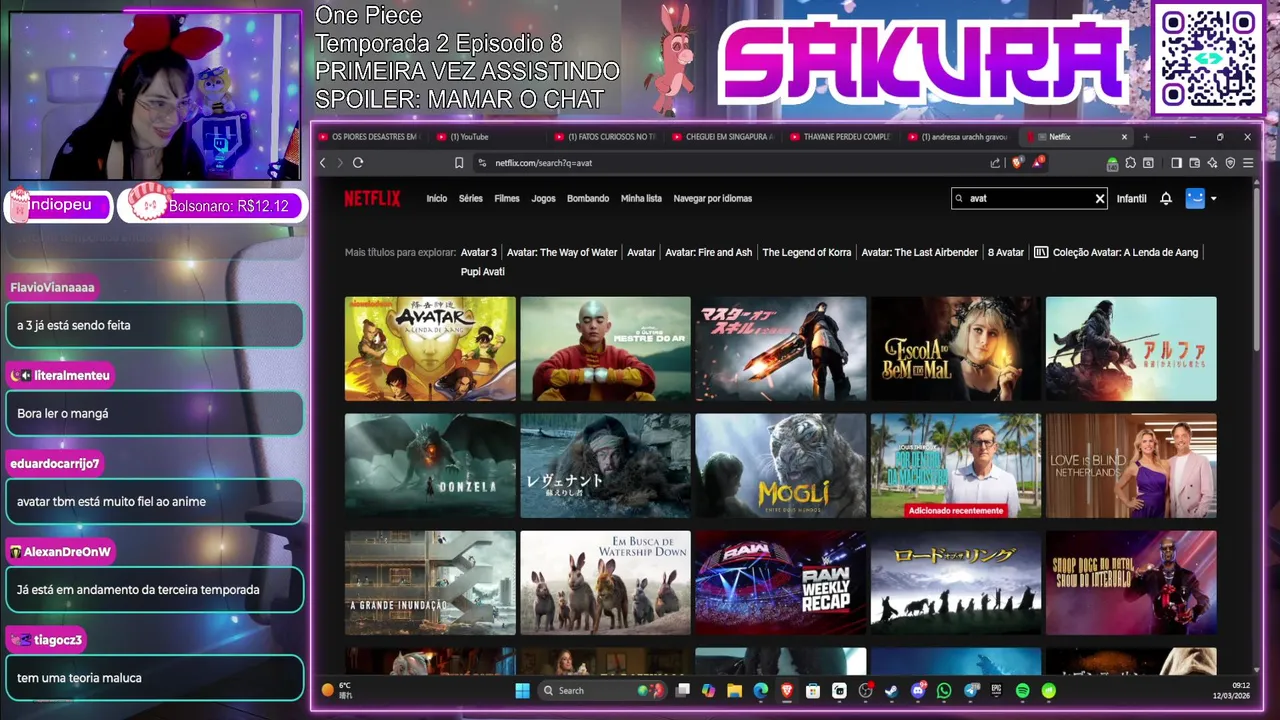The height and width of the screenshot is (720, 1280).
Task: Open Spotify from the taskbar
Action: pyautogui.click(x=1023, y=690)
